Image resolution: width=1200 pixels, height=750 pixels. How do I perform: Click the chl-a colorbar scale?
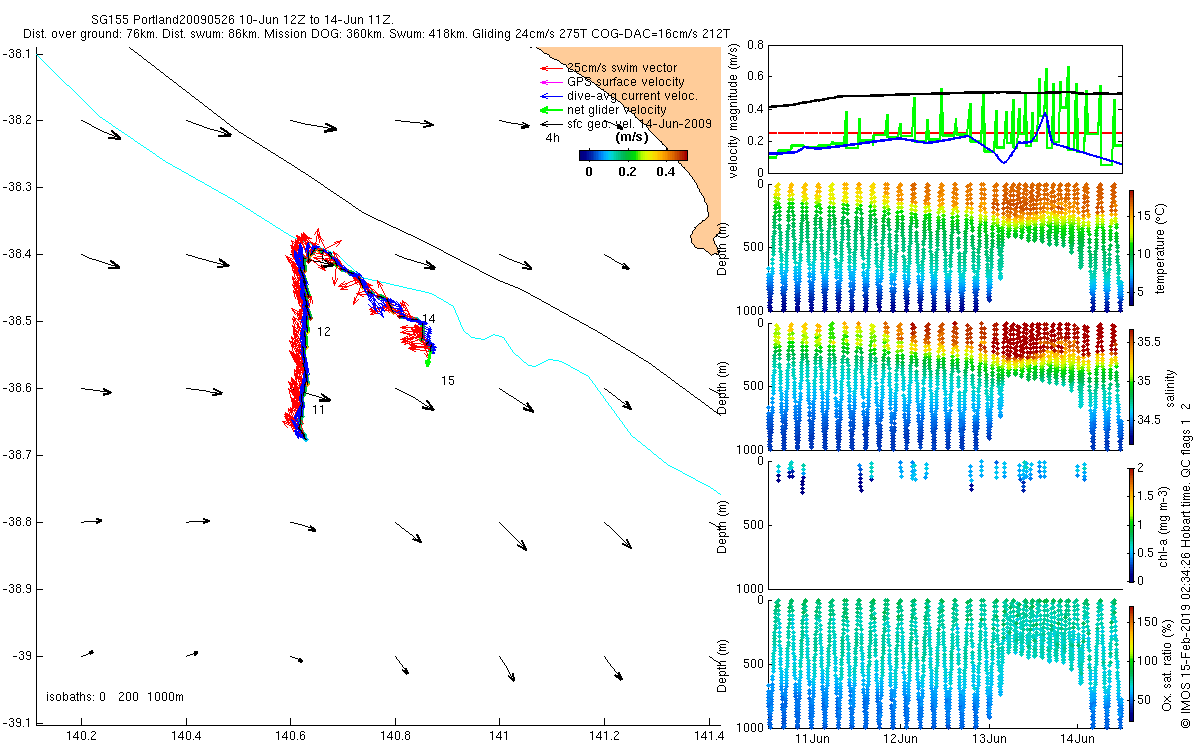pos(1132,524)
